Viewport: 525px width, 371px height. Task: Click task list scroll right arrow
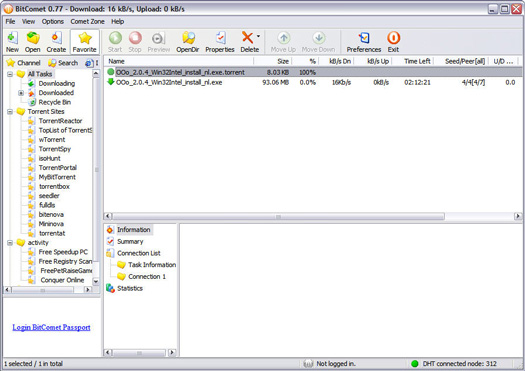[518, 216]
